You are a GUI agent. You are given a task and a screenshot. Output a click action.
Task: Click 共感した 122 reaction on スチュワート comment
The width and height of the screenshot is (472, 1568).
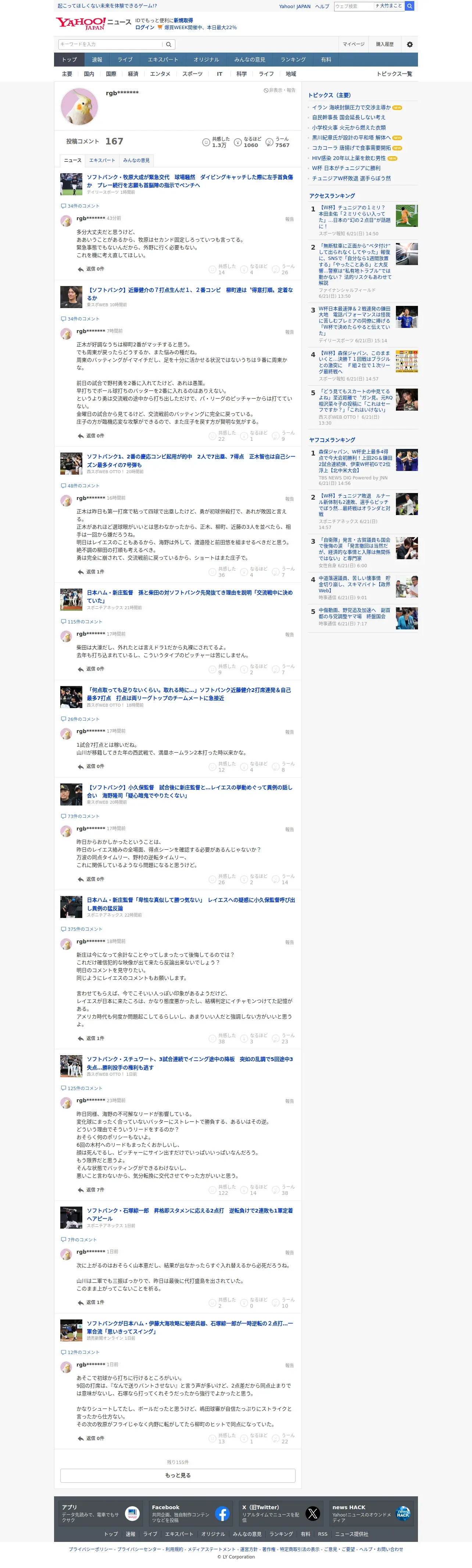(x=222, y=1189)
